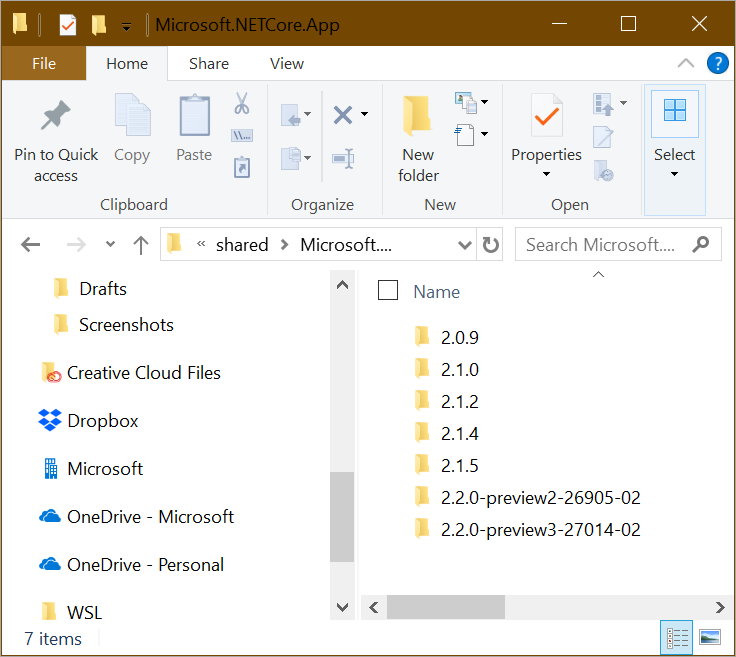Click the shared breadcrumb in address bar
736x657 pixels.
242,244
